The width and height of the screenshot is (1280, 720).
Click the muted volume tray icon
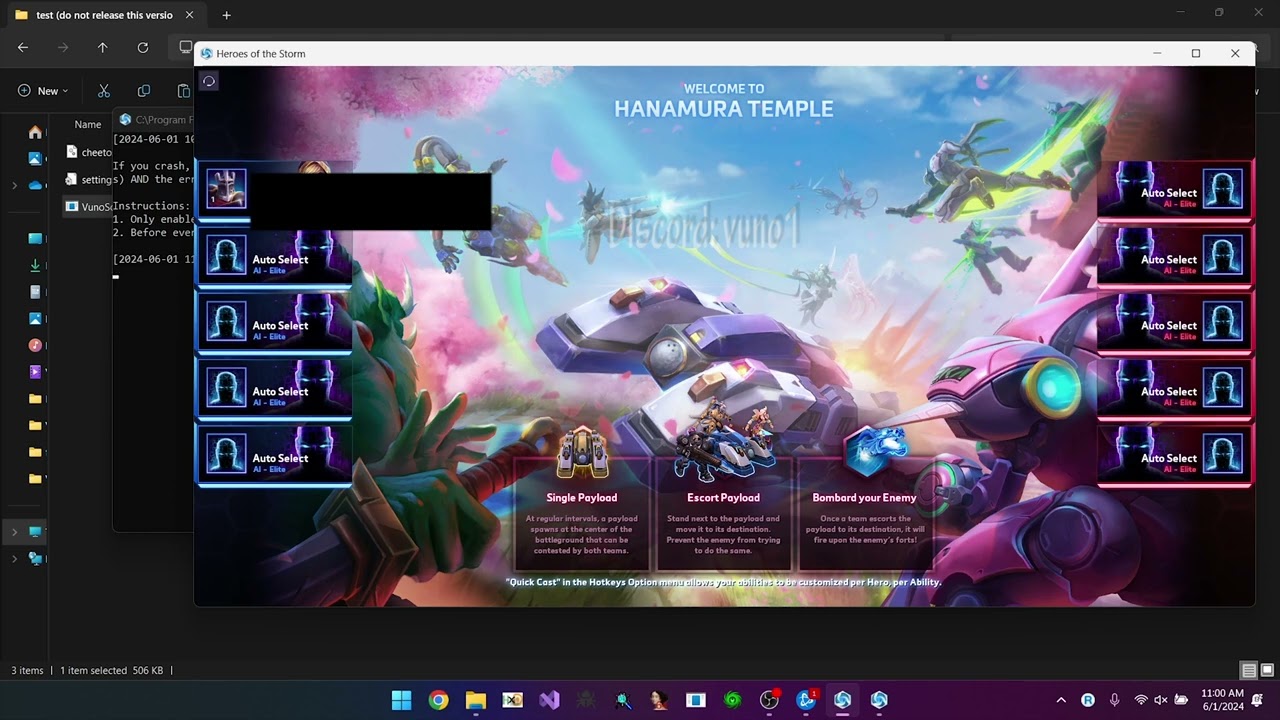point(1161,700)
